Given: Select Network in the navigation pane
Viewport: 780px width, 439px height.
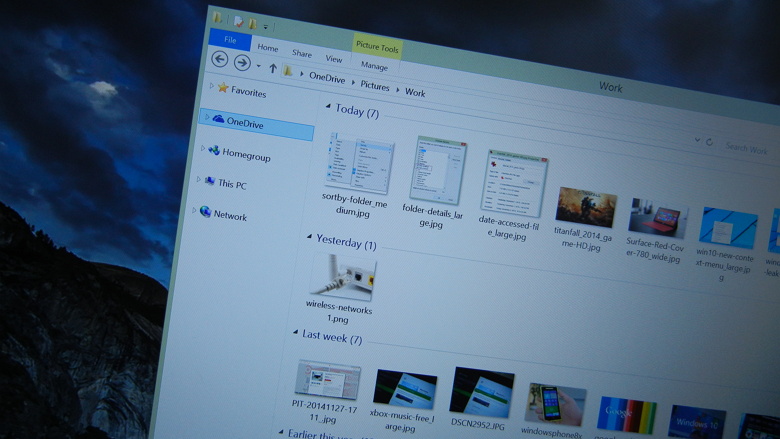Looking at the screenshot, I should [x=229, y=215].
